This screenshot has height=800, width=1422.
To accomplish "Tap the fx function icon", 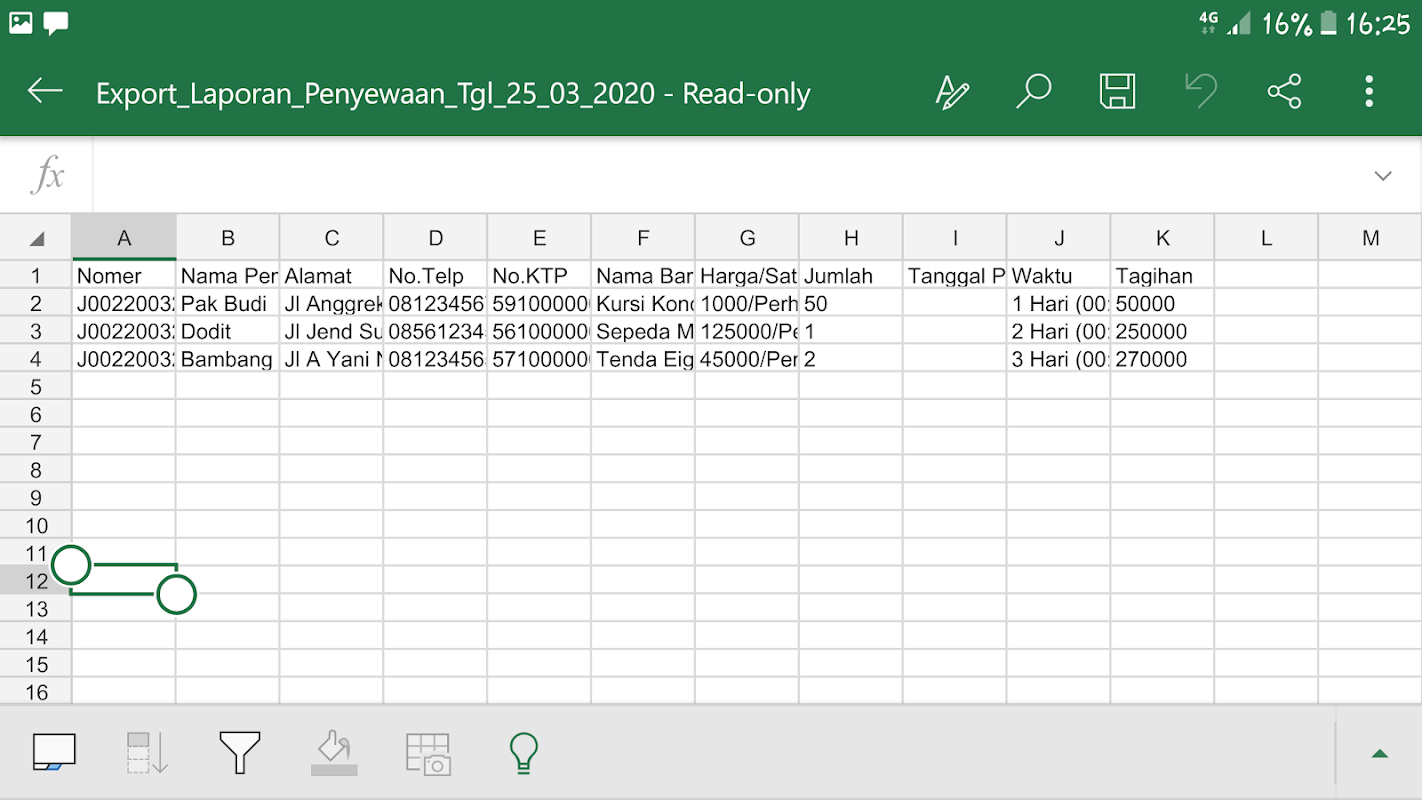I will [x=47, y=176].
